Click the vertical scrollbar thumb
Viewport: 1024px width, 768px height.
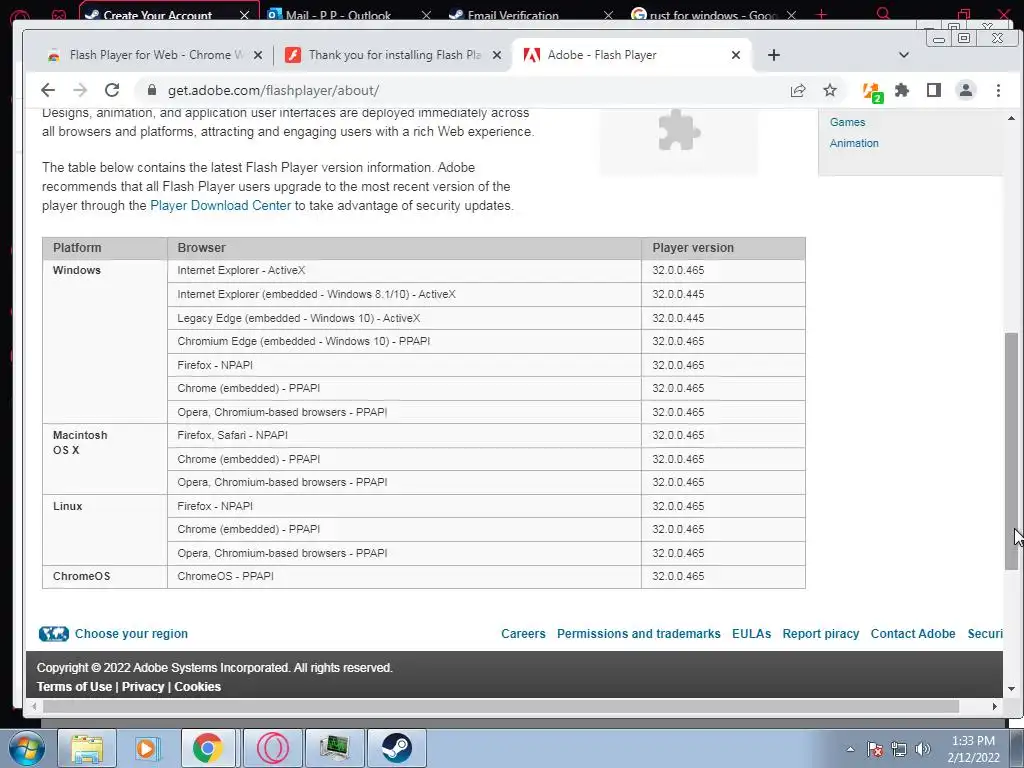pos(1011,451)
